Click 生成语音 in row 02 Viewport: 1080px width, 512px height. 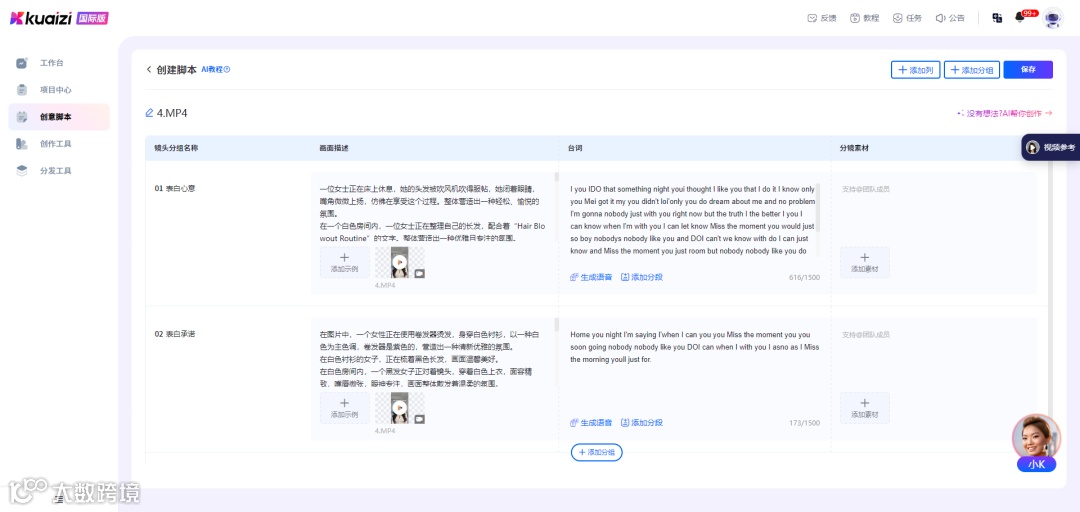[591, 422]
